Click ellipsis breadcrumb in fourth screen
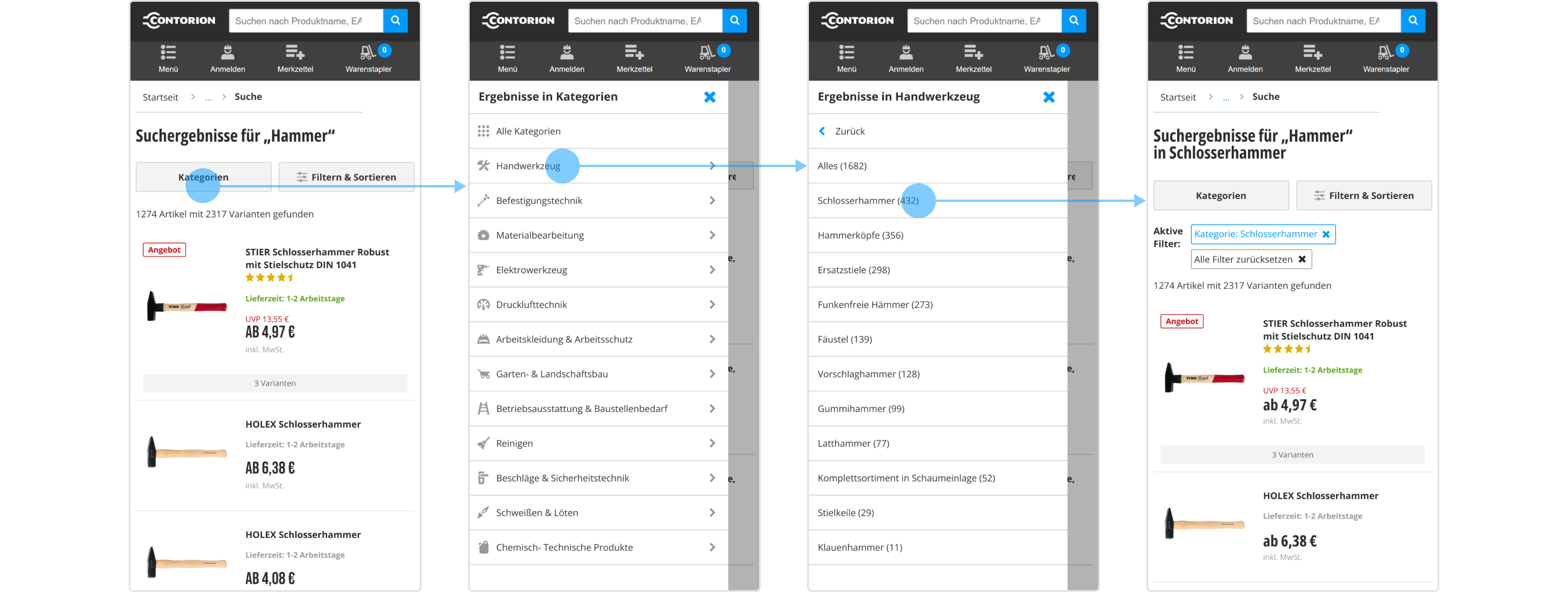 [x=1225, y=97]
